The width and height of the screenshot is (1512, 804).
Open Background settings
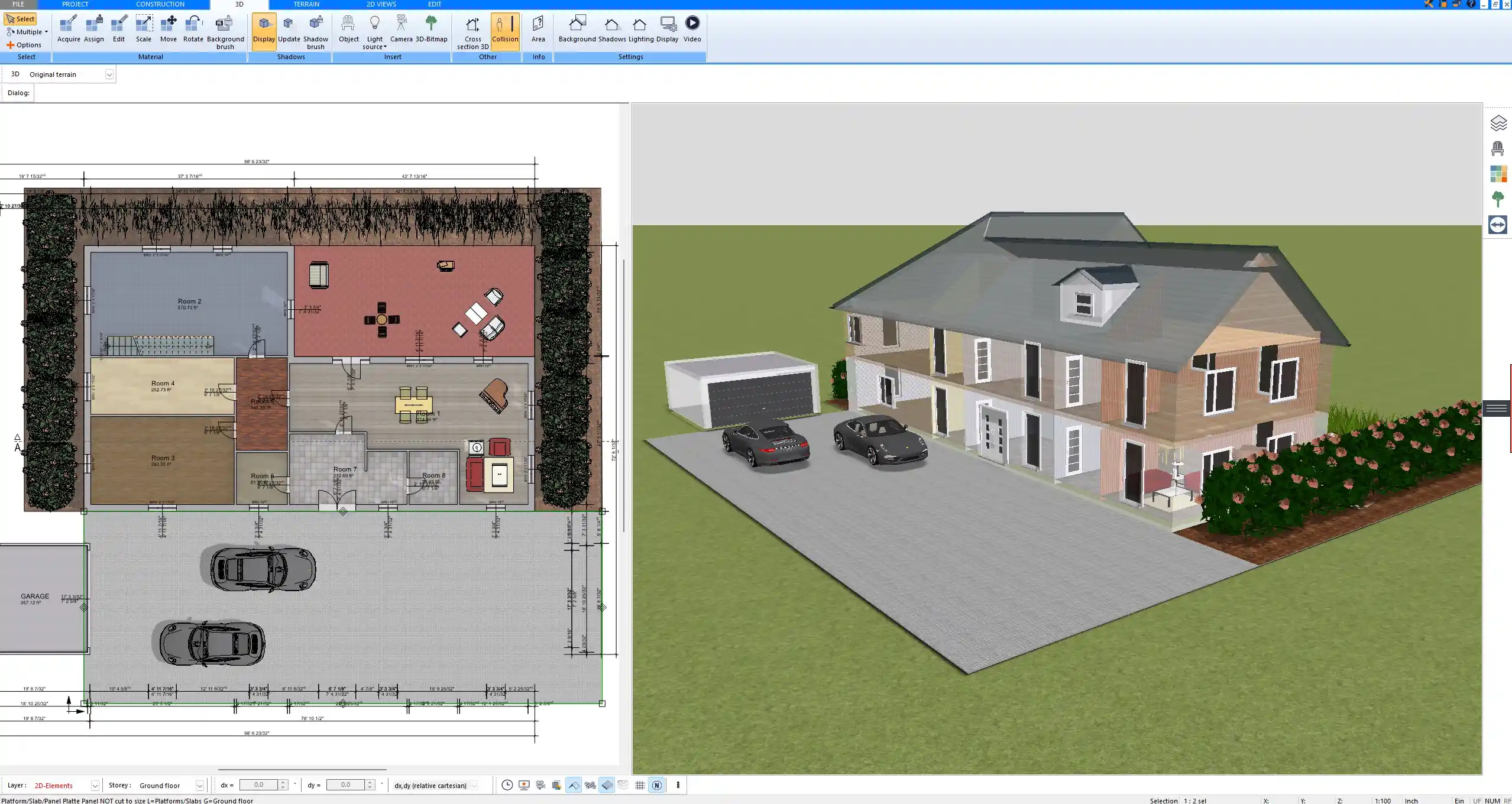pos(577,30)
